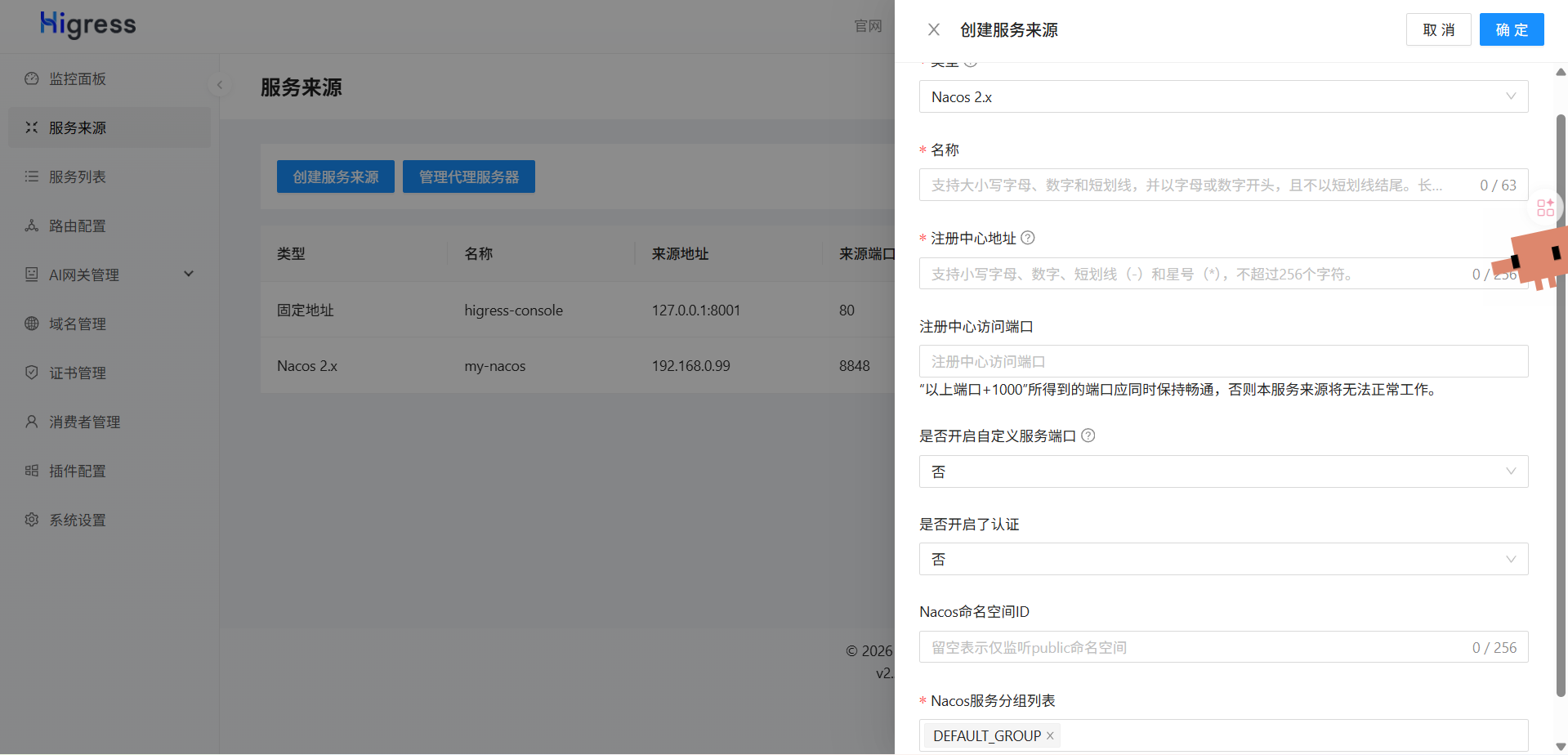The image size is (1568, 755).
Task: Click the 系统设置 gear icon
Action: 32,520
